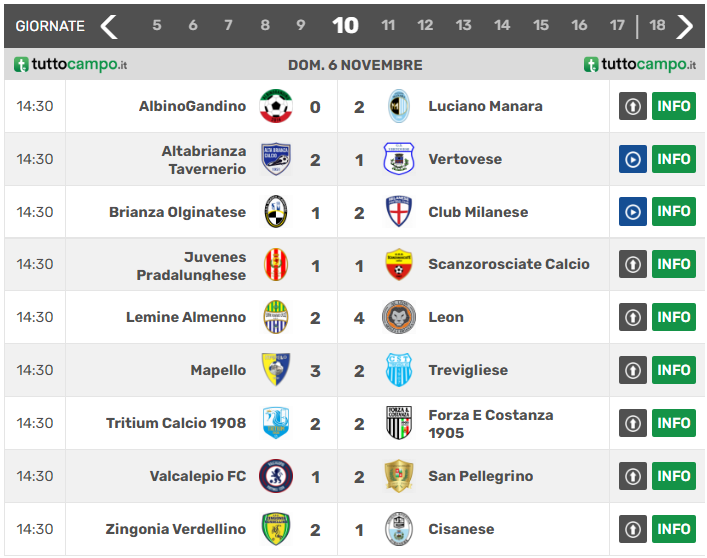Image resolution: width=707 pixels, height=558 pixels.
Task: Click the Club Milanese shield logo
Action: (x=399, y=212)
